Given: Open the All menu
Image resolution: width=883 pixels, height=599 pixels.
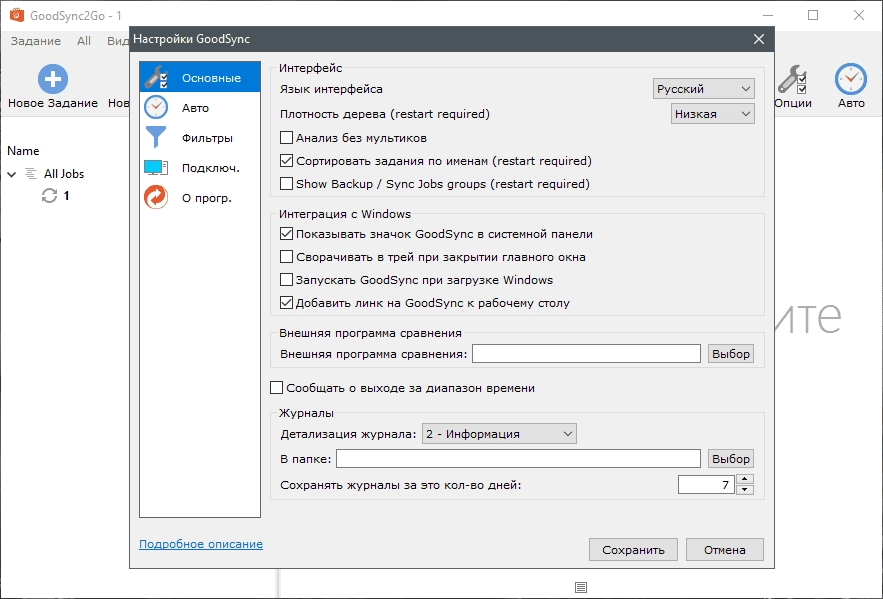Looking at the screenshot, I should 84,41.
